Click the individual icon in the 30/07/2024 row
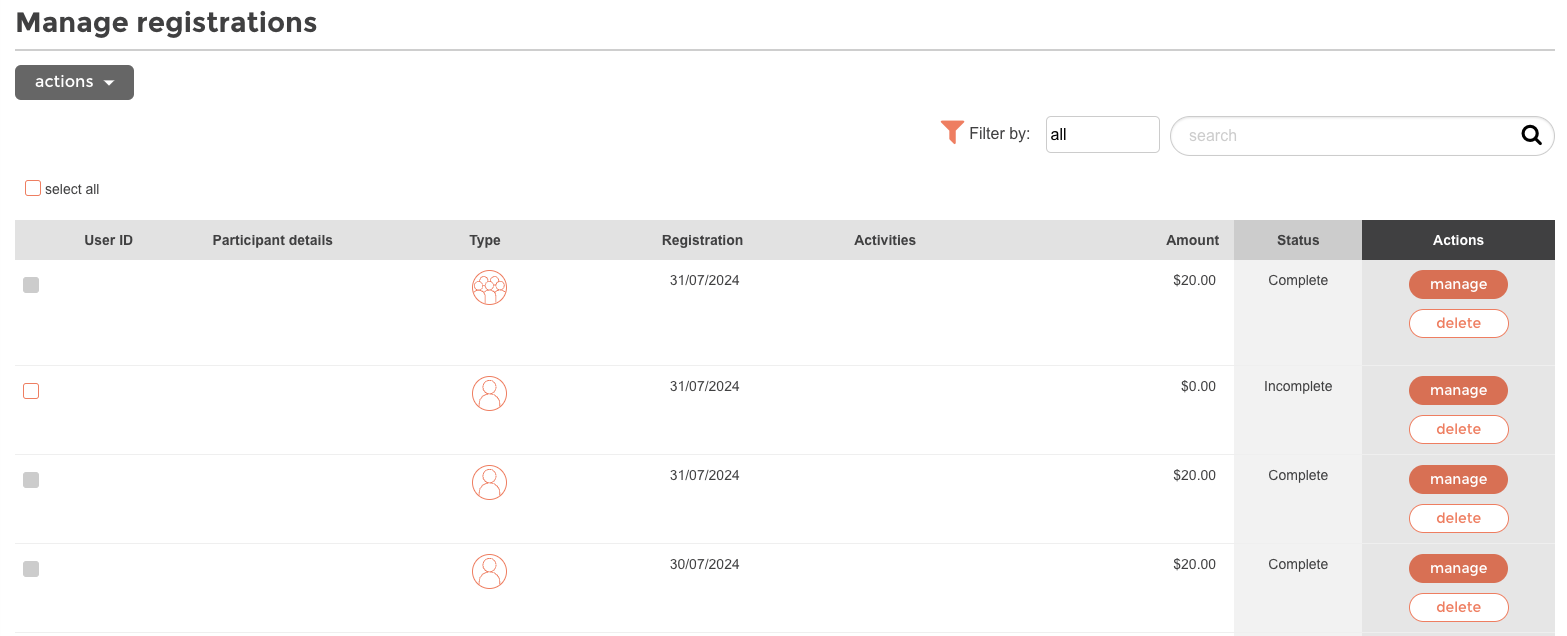The image size is (1567, 636). 489,572
